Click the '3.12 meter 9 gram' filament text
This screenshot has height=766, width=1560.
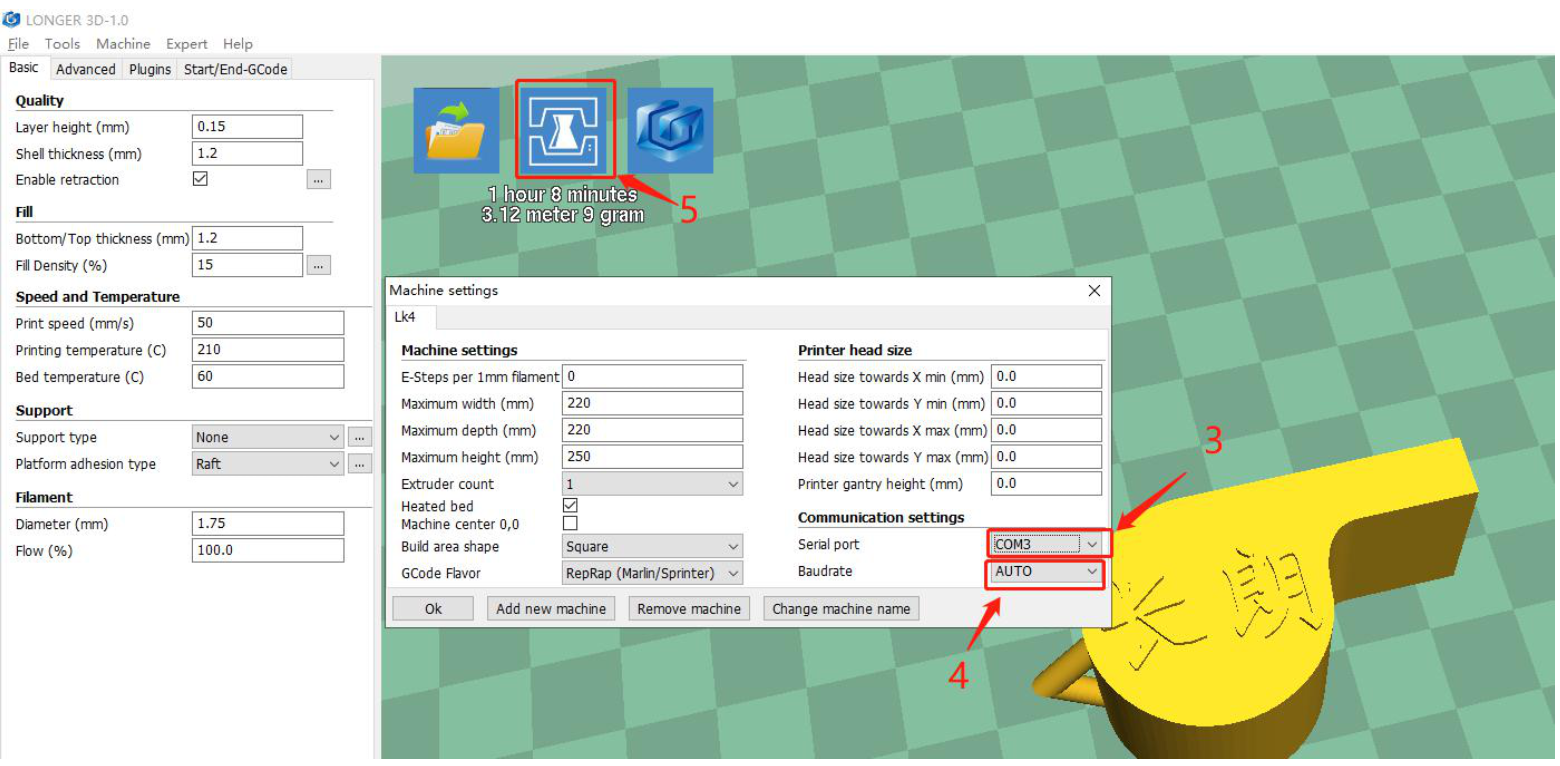562,214
